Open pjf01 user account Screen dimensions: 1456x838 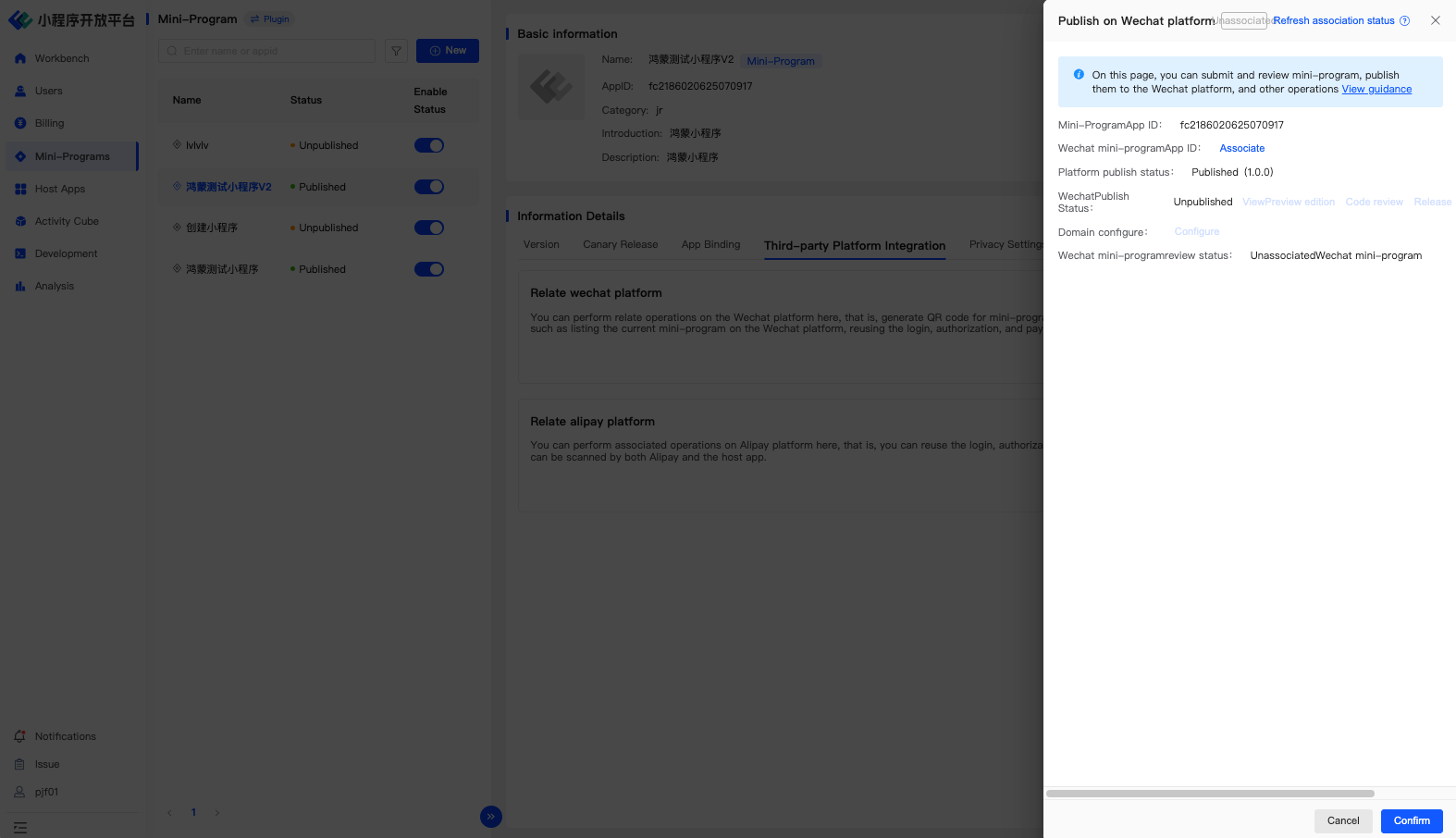[x=46, y=792]
